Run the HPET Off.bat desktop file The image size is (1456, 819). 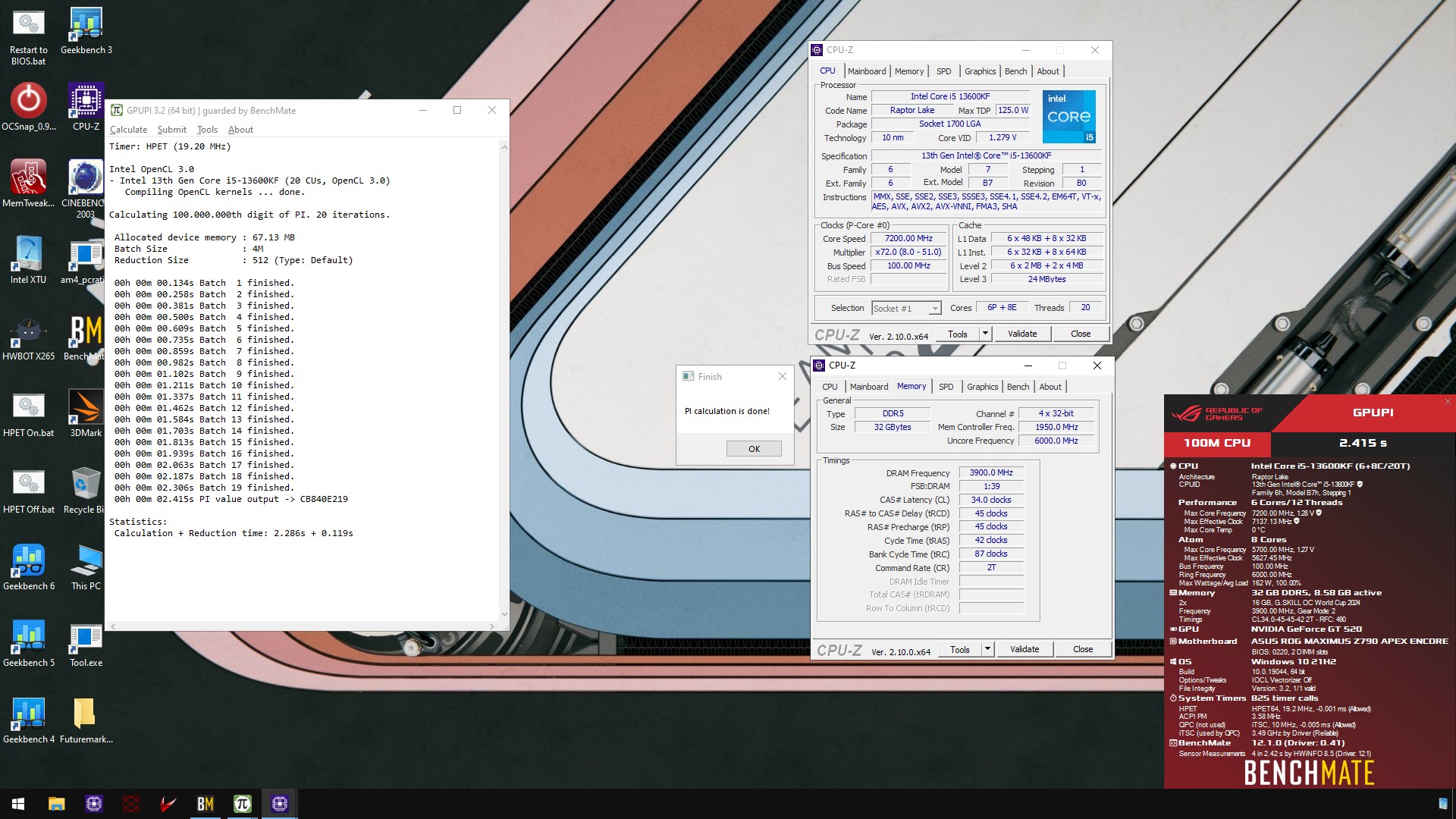point(28,491)
